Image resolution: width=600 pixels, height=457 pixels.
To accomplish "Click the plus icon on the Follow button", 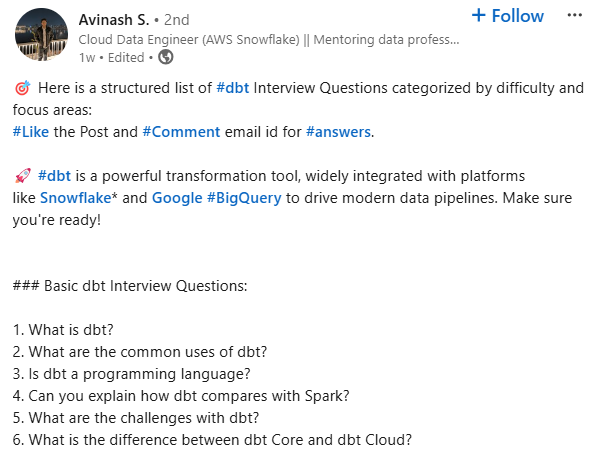I will coord(478,16).
